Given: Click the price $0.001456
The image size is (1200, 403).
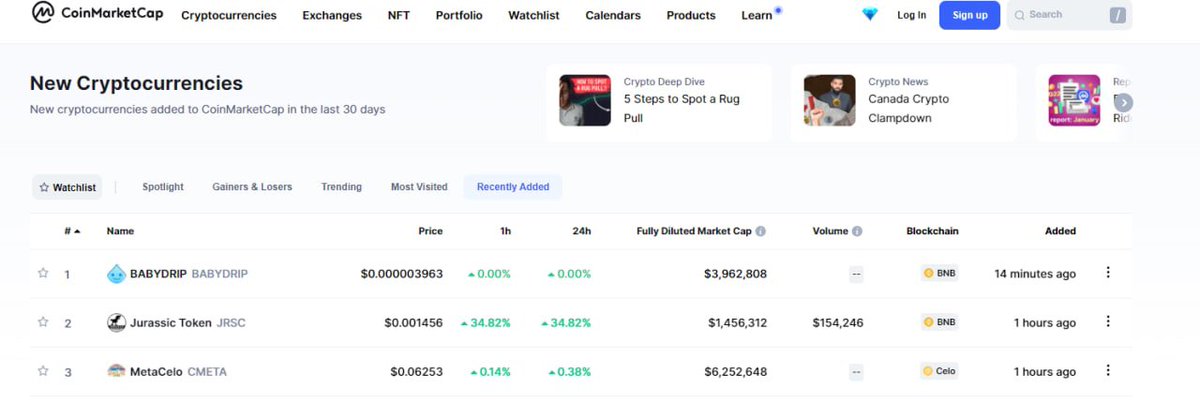Looking at the screenshot, I should point(414,322).
